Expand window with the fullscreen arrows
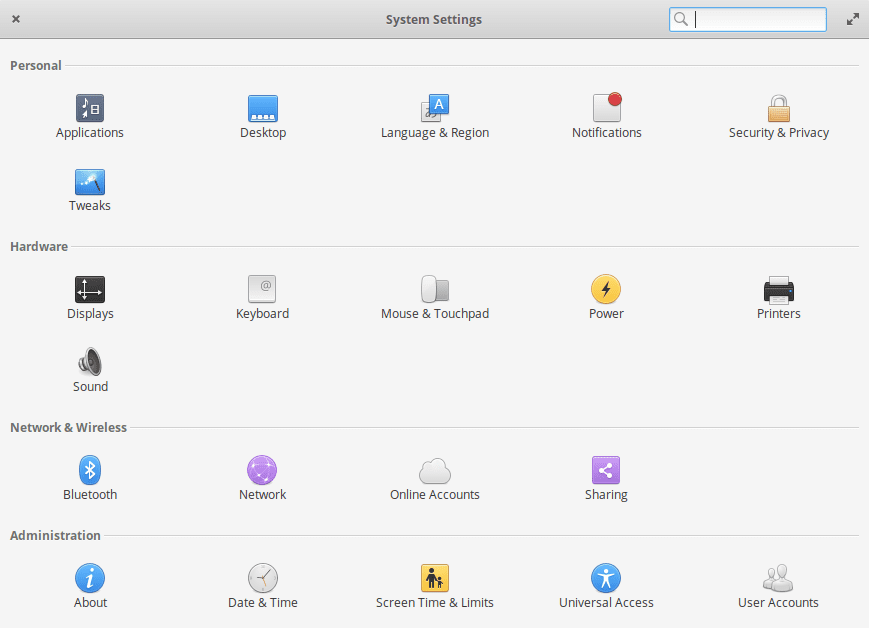Screen dimensions: 869x628 point(852,18)
